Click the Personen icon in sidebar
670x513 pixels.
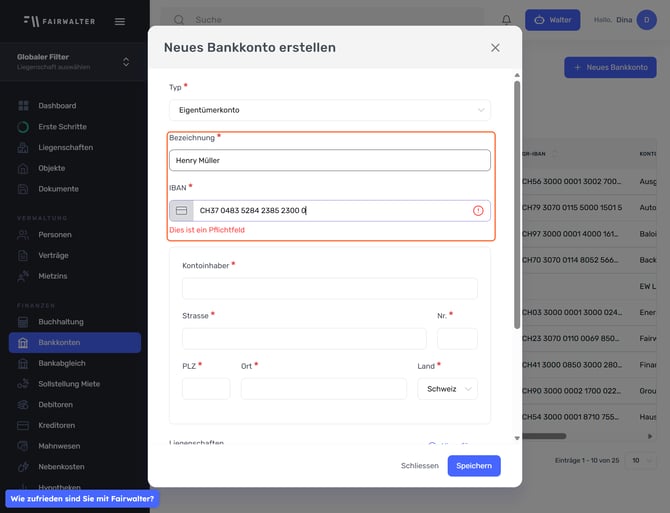pyautogui.click(x=23, y=235)
